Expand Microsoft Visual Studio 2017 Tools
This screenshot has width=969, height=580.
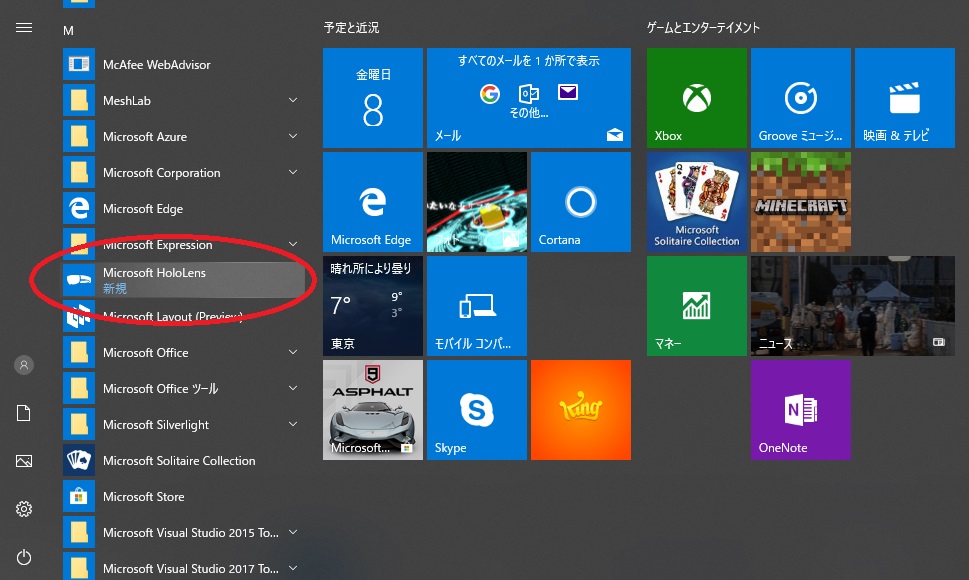(x=292, y=568)
